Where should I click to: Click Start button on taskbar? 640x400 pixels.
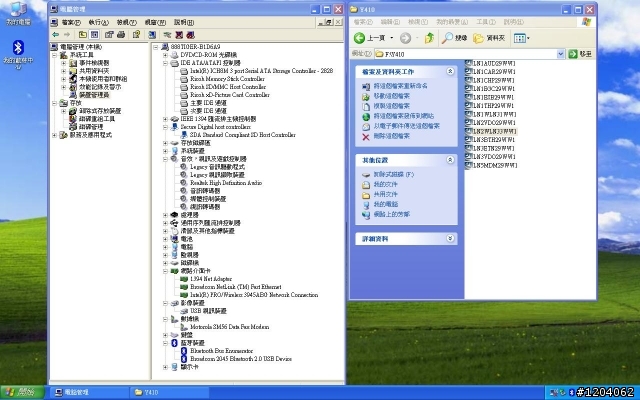pos(22,392)
